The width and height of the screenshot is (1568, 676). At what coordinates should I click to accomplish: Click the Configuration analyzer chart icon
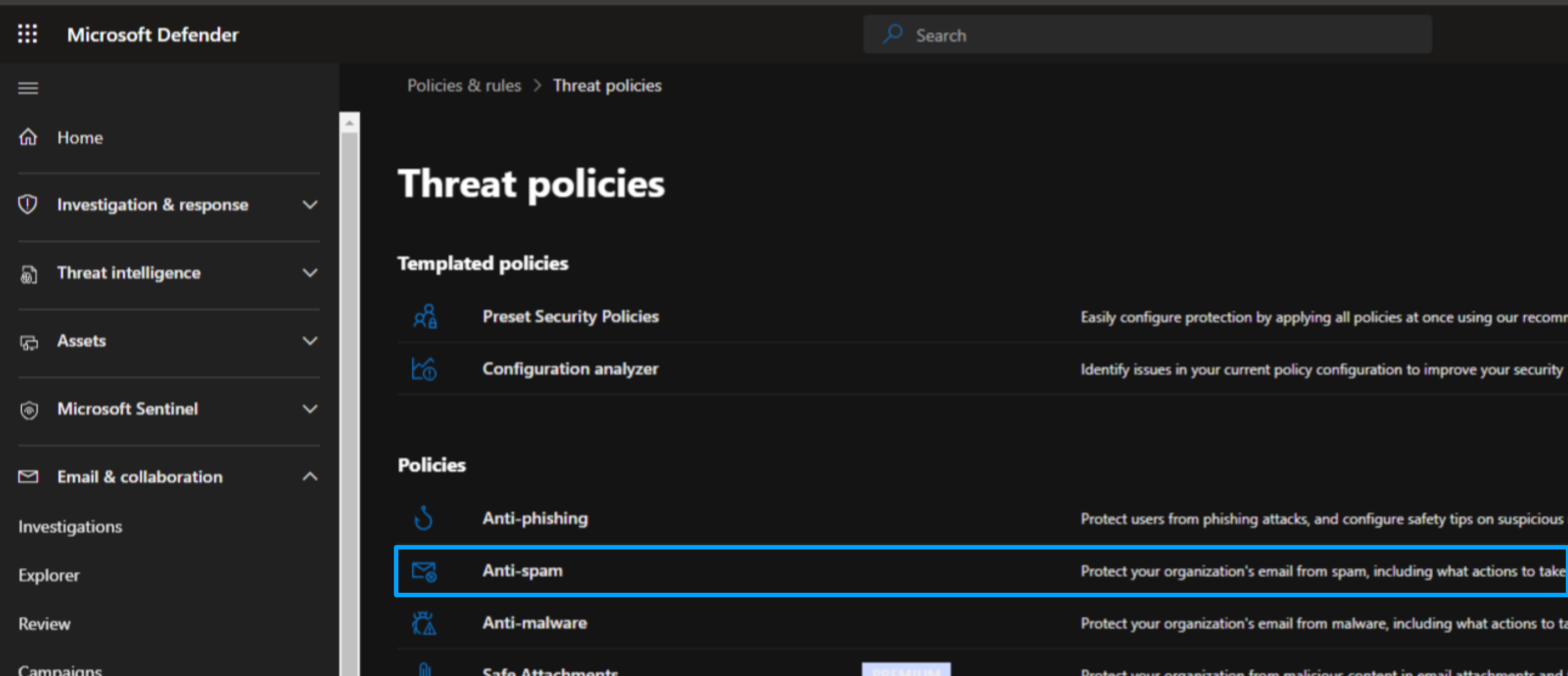pos(424,369)
